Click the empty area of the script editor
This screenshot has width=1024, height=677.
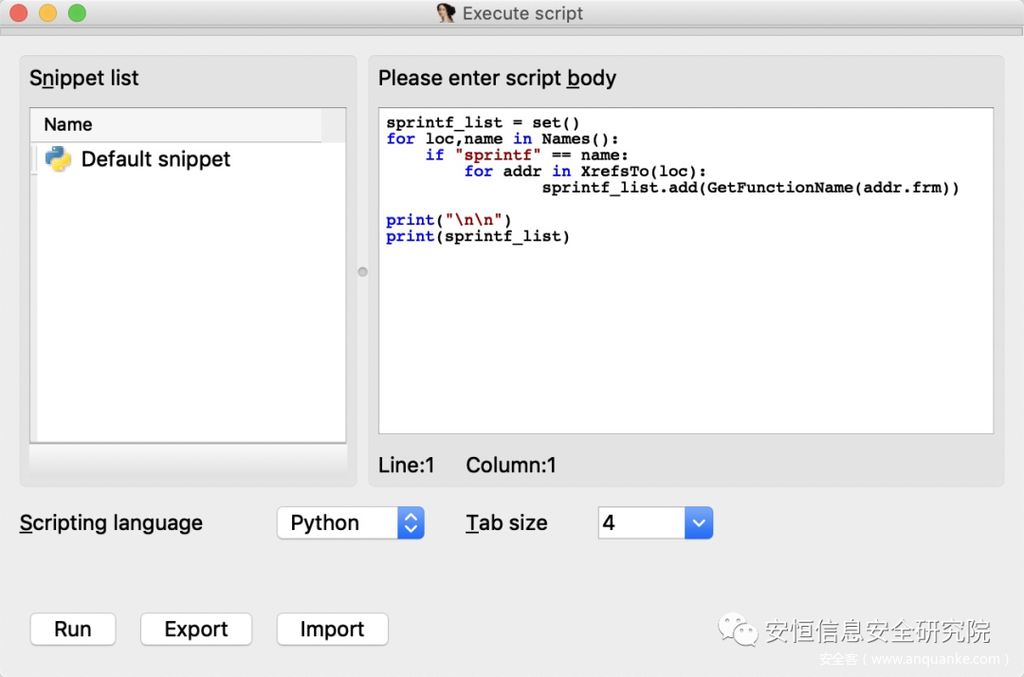[685, 340]
